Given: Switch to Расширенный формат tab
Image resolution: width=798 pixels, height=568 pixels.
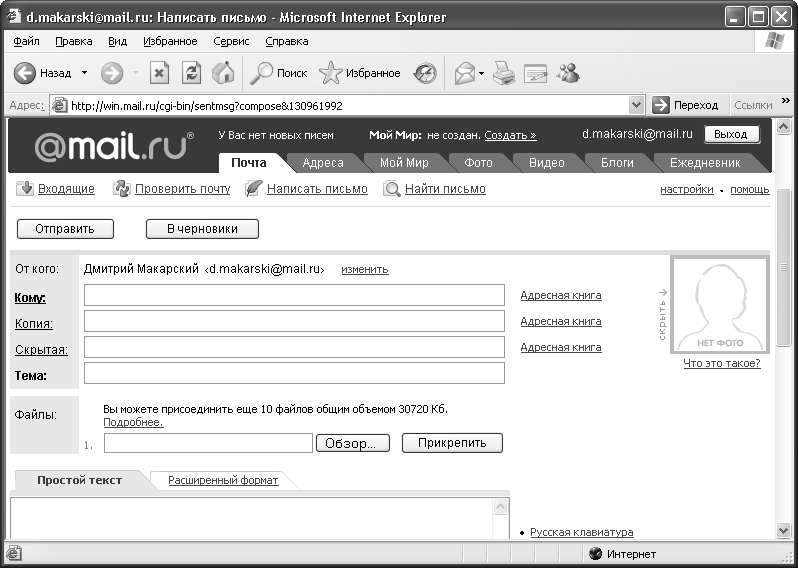Looking at the screenshot, I should 223,480.
